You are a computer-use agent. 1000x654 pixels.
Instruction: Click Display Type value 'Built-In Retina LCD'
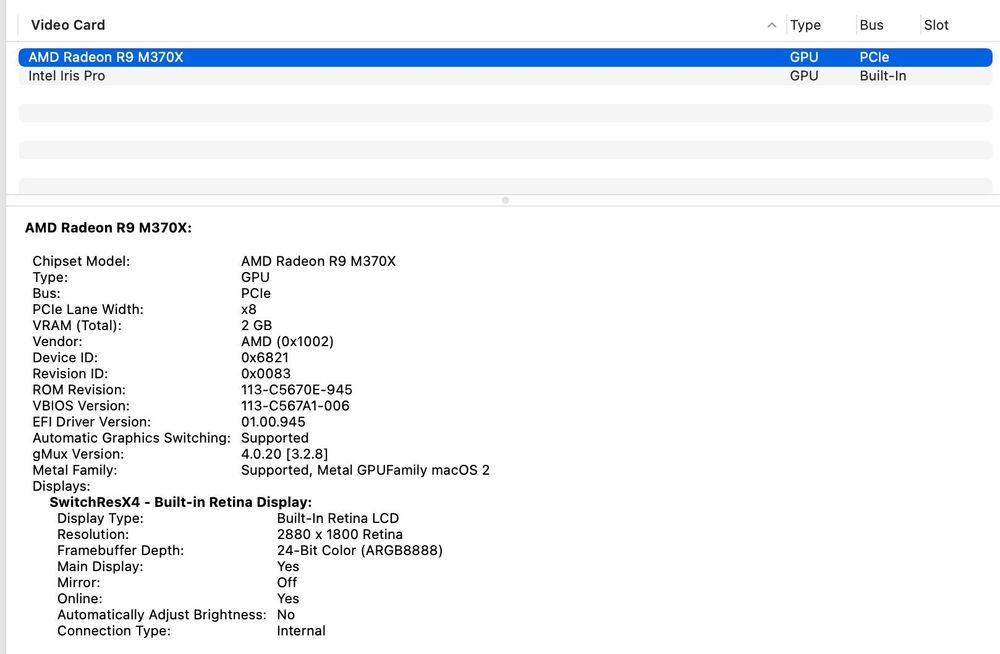click(338, 518)
